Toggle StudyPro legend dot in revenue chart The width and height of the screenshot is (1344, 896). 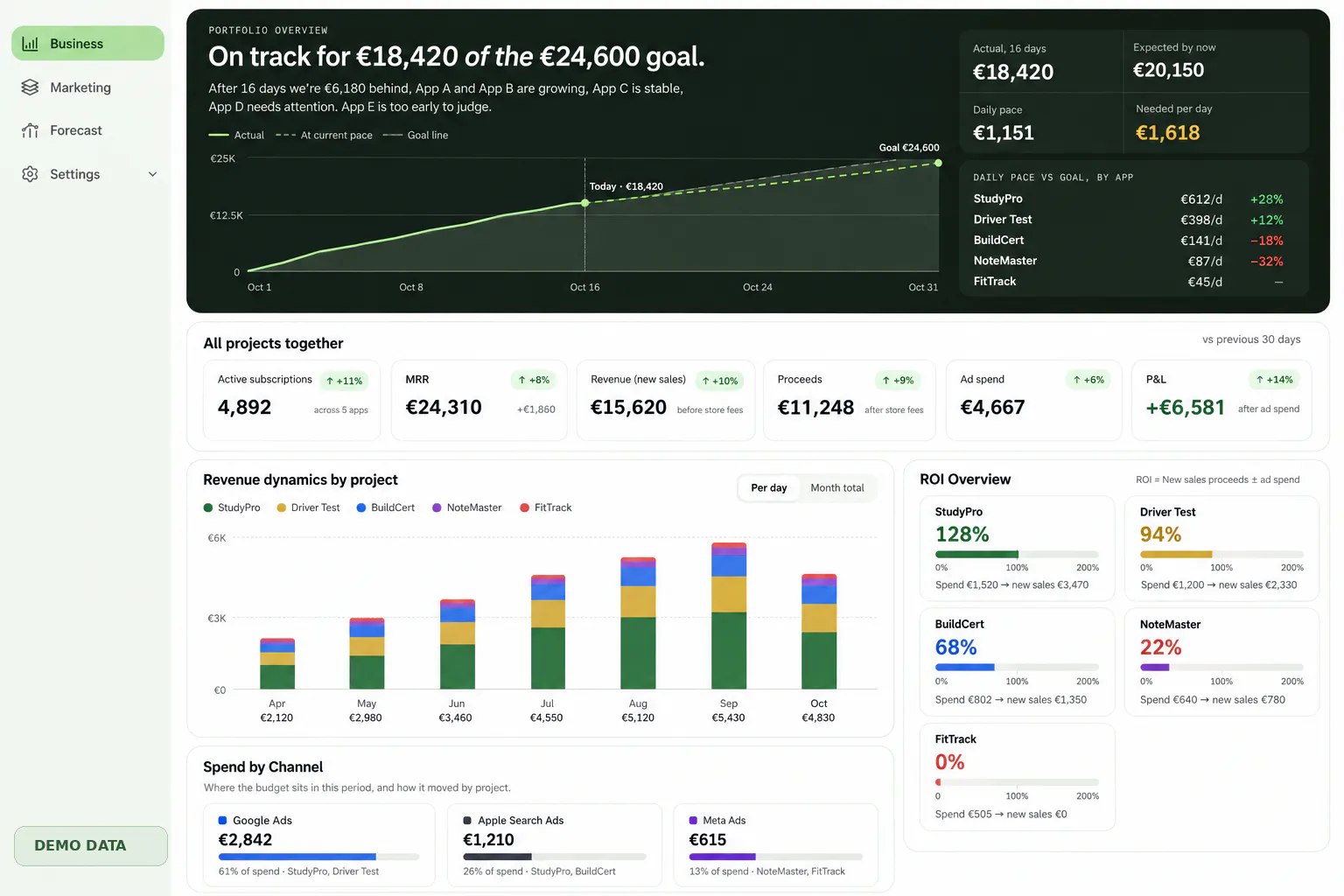click(x=208, y=507)
